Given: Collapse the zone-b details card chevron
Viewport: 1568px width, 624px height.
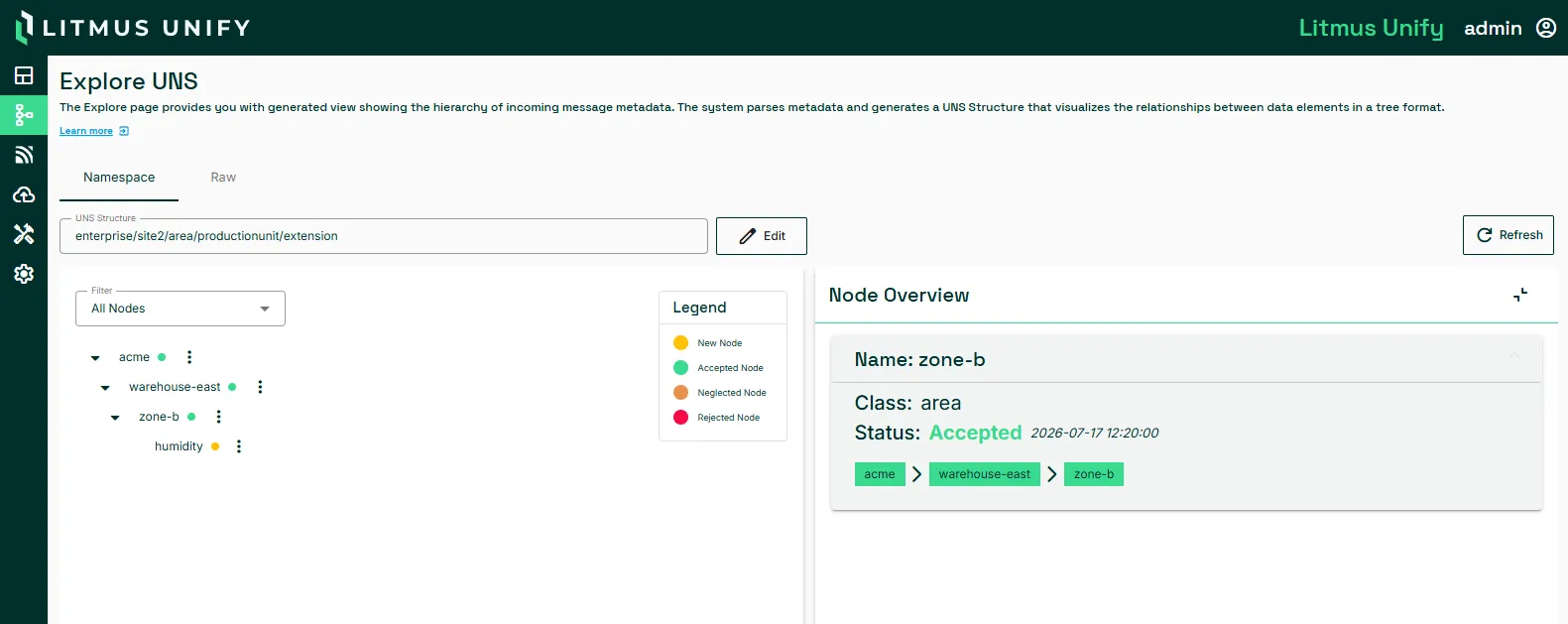Looking at the screenshot, I should click(1514, 355).
